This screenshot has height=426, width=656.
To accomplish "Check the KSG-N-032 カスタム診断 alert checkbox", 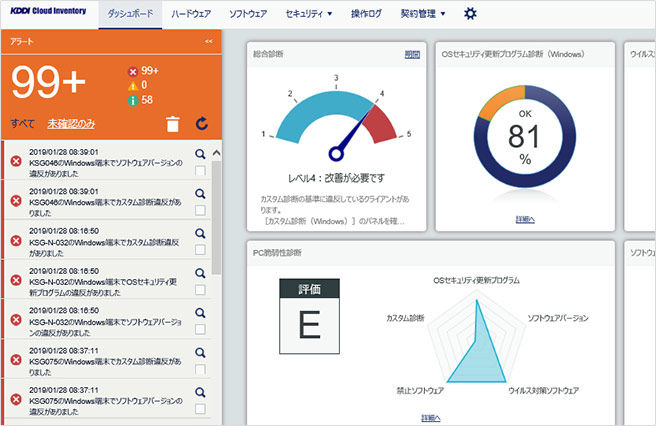I will point(200,250).
